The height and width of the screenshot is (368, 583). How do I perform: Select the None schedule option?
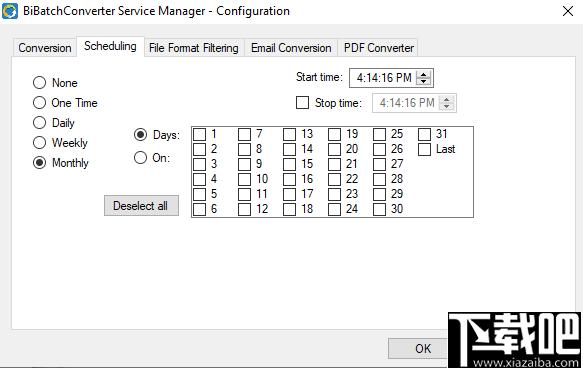(39, 83)
